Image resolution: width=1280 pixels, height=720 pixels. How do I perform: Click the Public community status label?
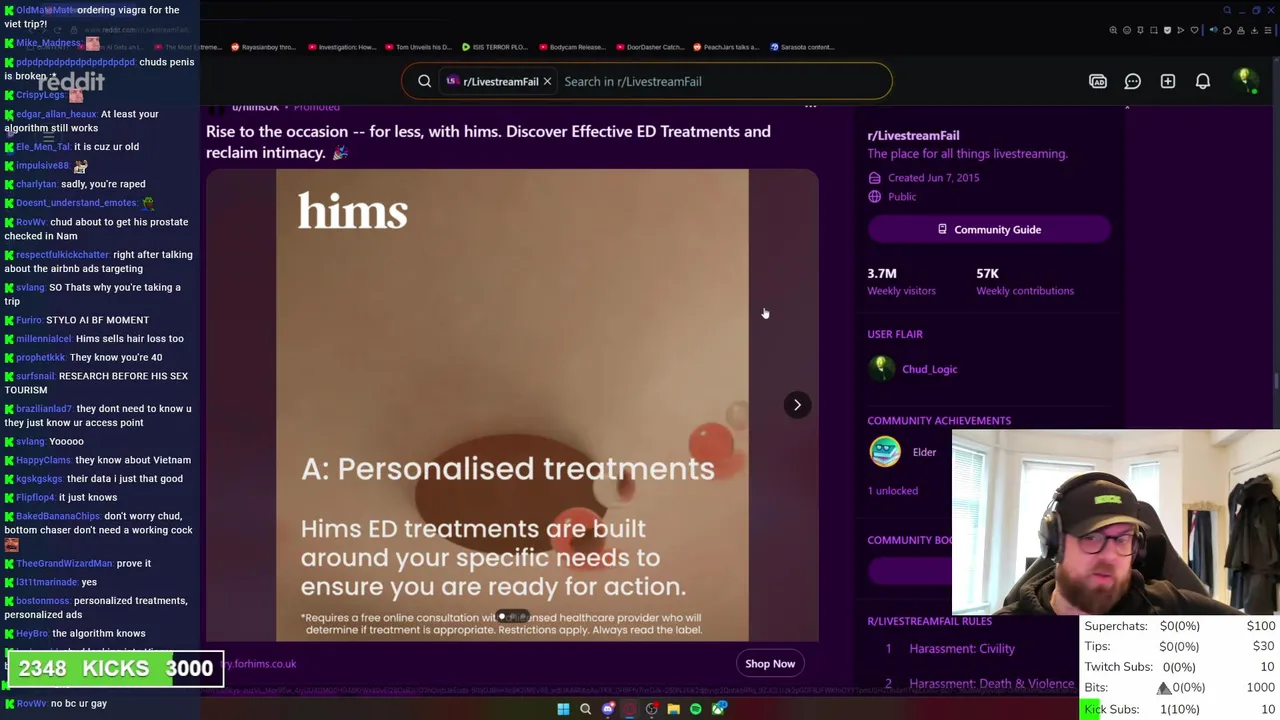901,197
